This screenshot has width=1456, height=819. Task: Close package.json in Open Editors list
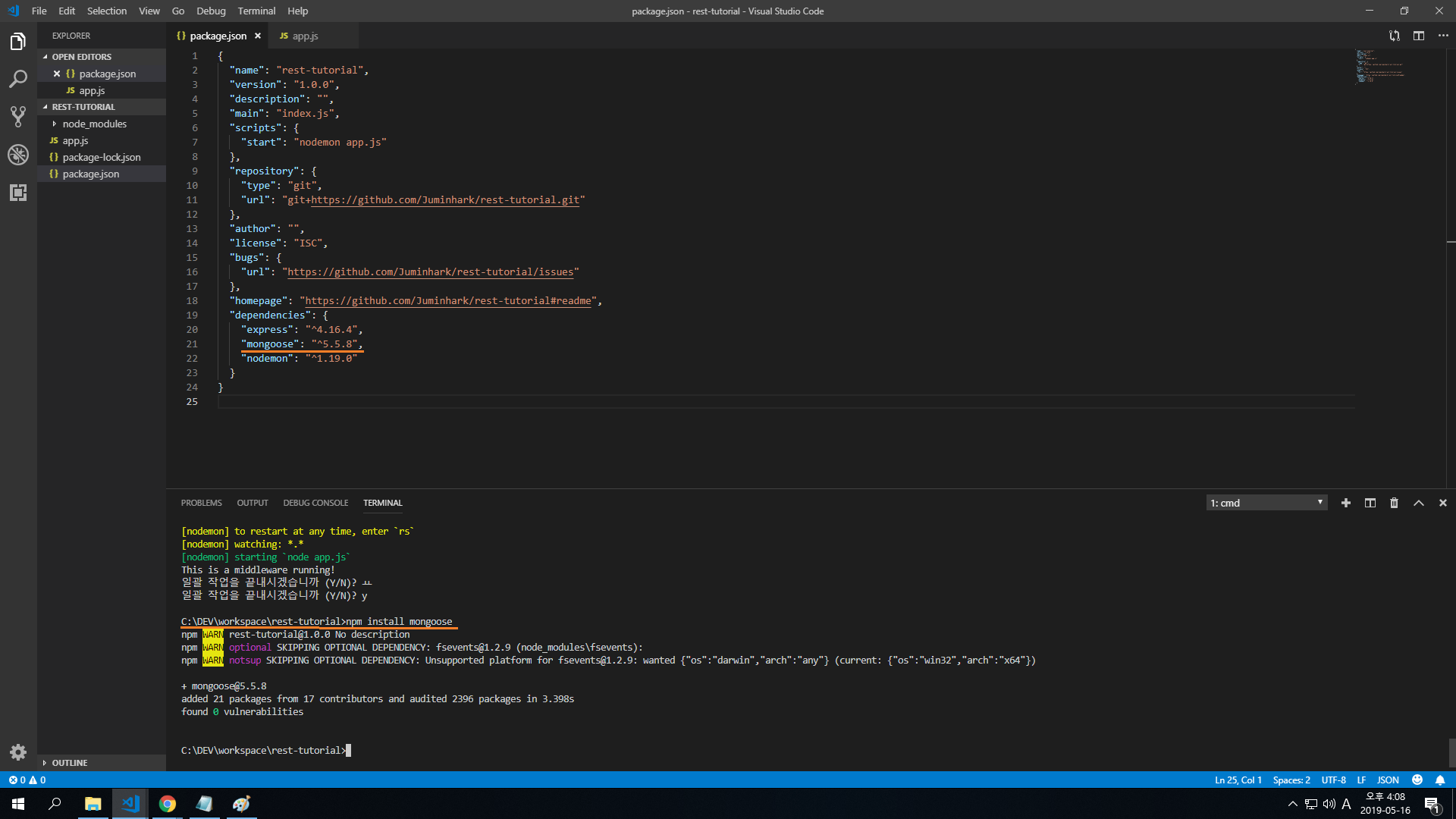pos(57,74)
